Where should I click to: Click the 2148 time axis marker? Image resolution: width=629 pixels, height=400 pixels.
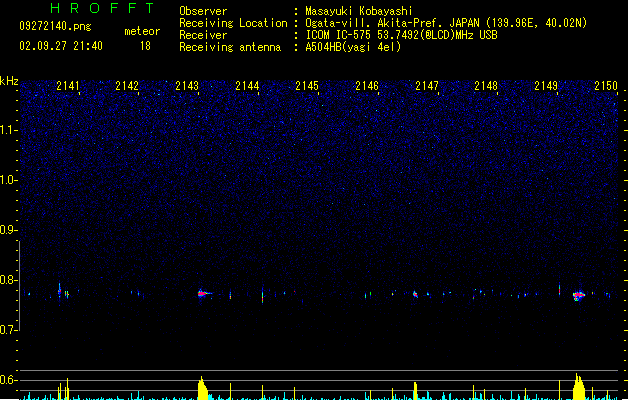click(486, 86)
